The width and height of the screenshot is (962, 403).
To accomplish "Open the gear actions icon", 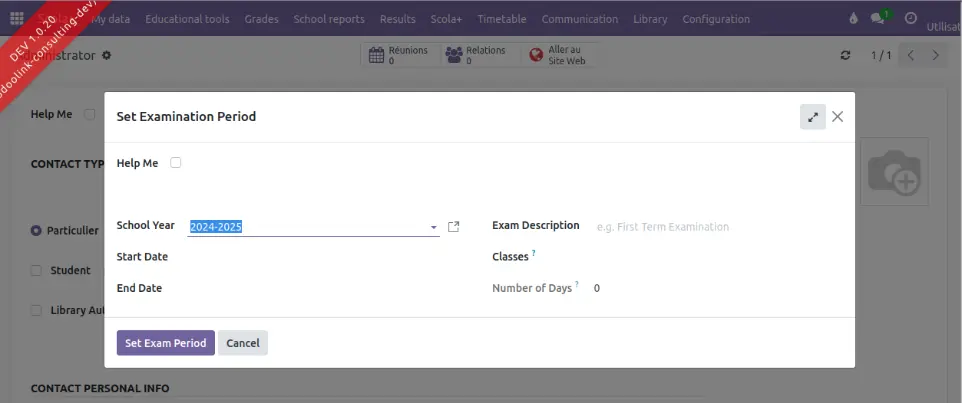I will point(107,56).
